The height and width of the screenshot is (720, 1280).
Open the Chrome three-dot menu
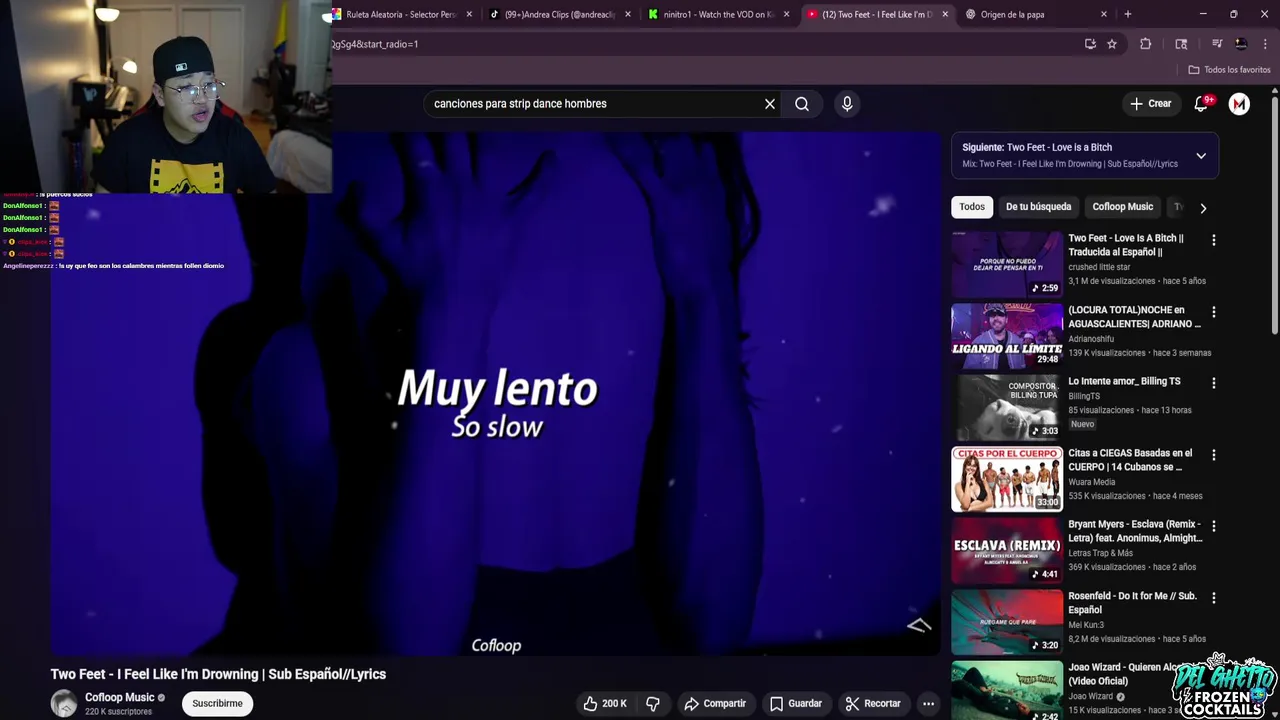1265,44
